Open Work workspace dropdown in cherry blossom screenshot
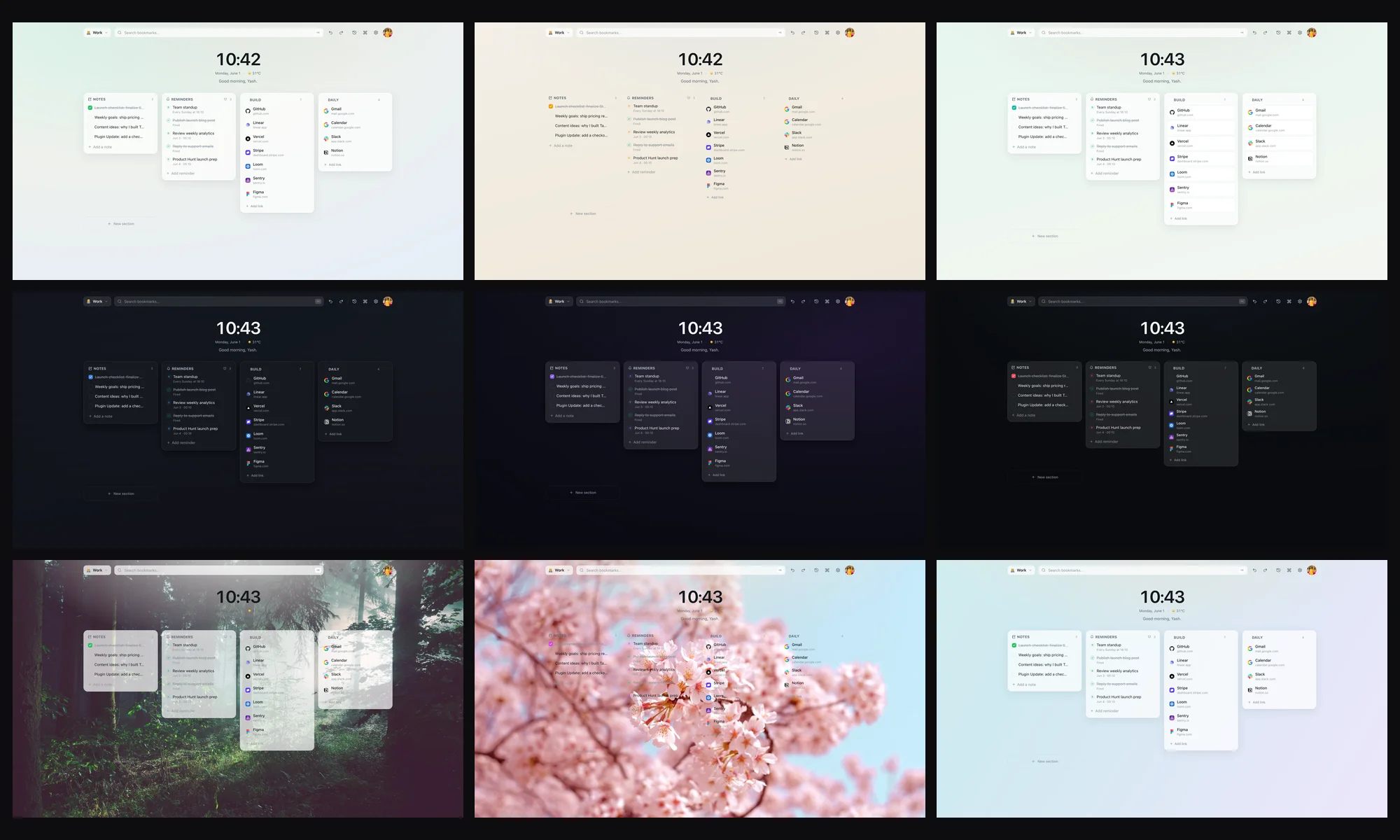The height and width of the screenshot is (840, 1400). [559, 570]
